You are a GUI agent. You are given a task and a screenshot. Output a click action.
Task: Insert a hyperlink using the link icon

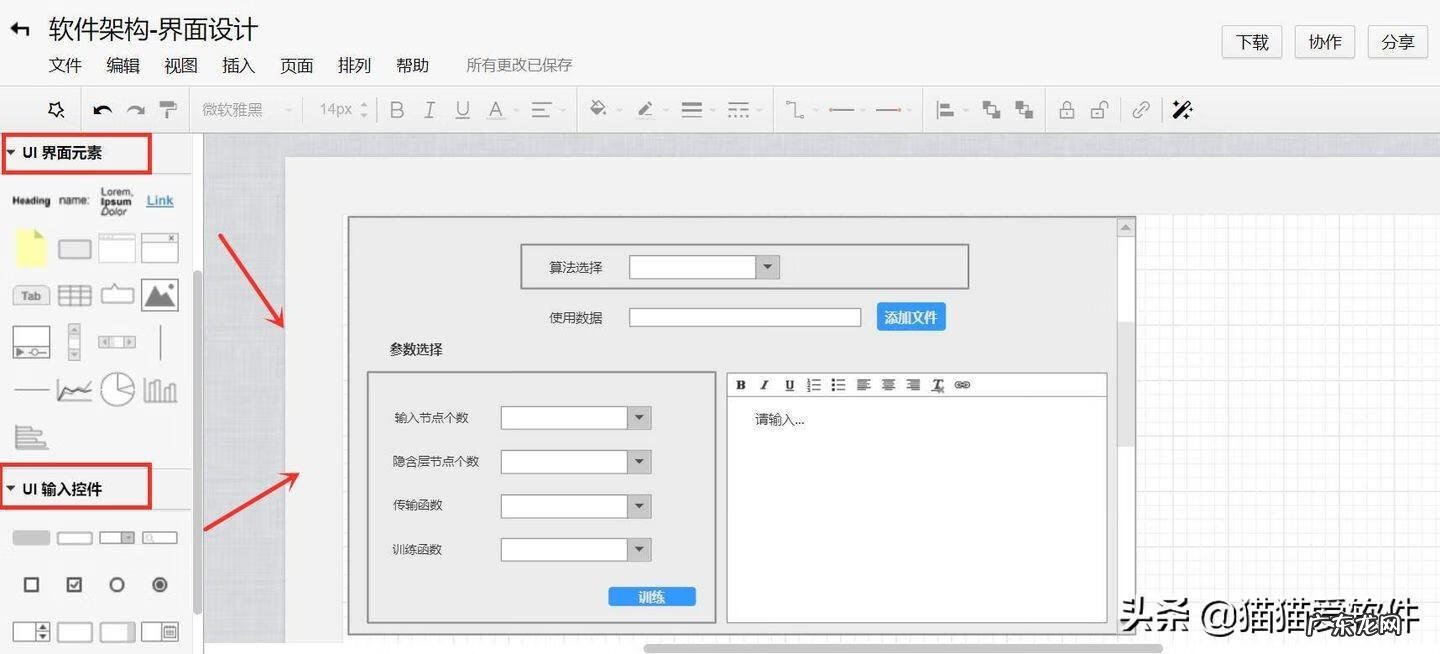click(1141, 109)
